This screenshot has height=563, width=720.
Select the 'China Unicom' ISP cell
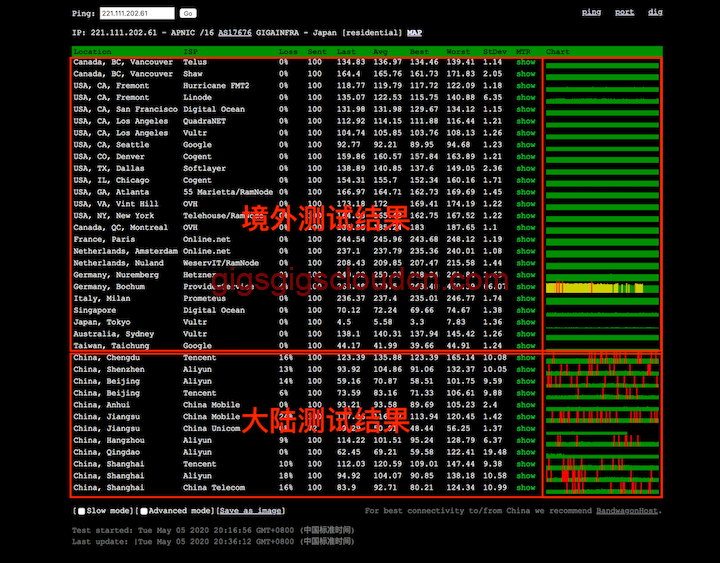tap(211, 428)
